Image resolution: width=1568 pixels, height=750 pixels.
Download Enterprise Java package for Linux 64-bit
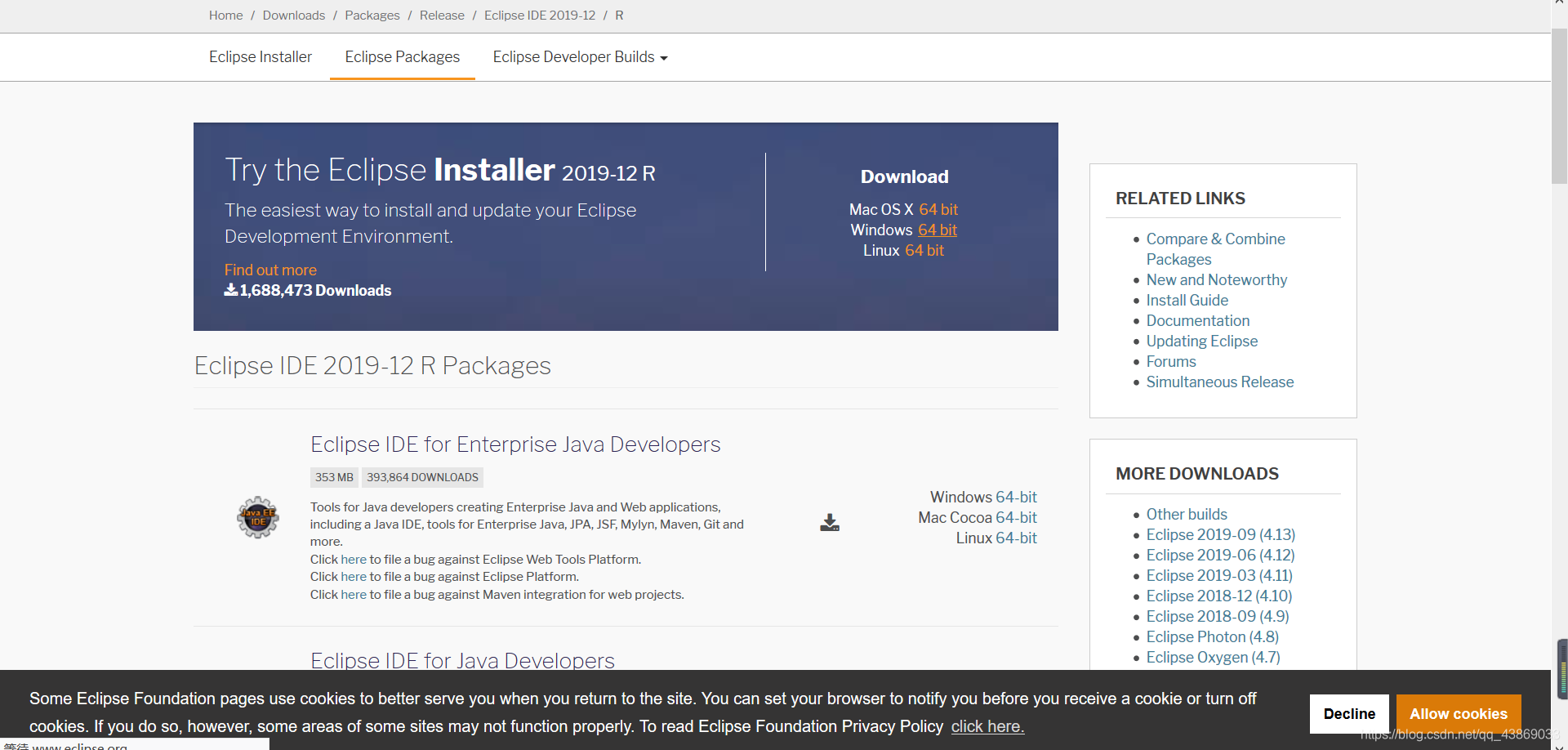coord(1016,538)
